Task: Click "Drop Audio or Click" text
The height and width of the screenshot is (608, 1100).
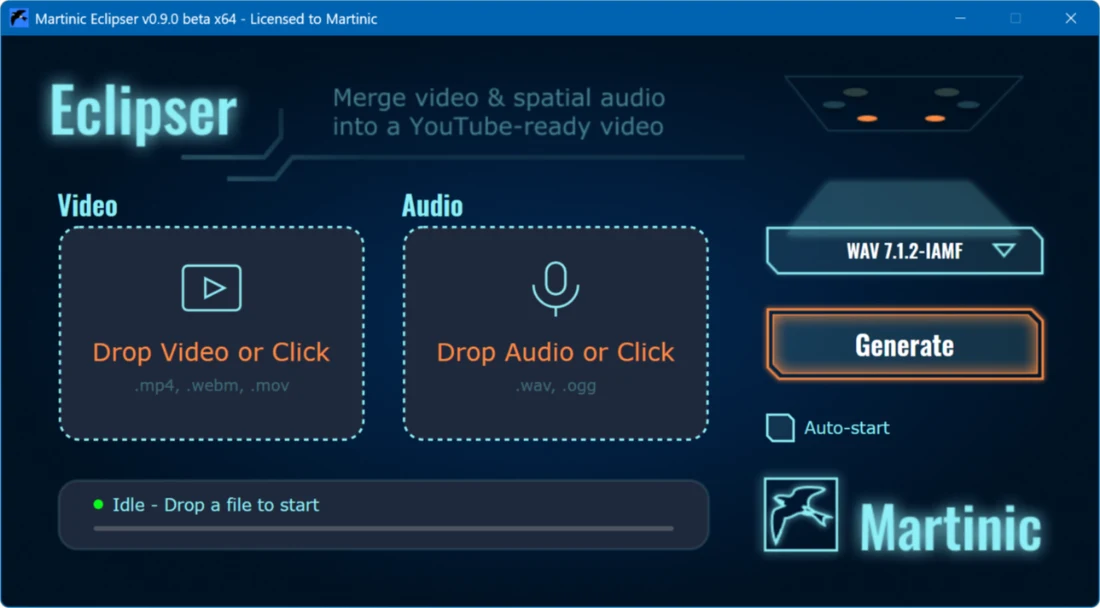Action: click(556, 352)
